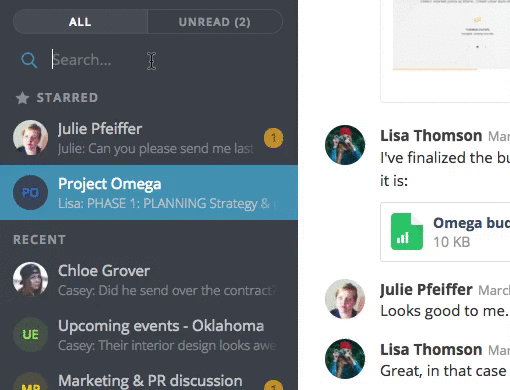The height and width of the screenshot is (390, 510).
Task: Open the Julie Pfeiffer conversation
Action: 149,138
